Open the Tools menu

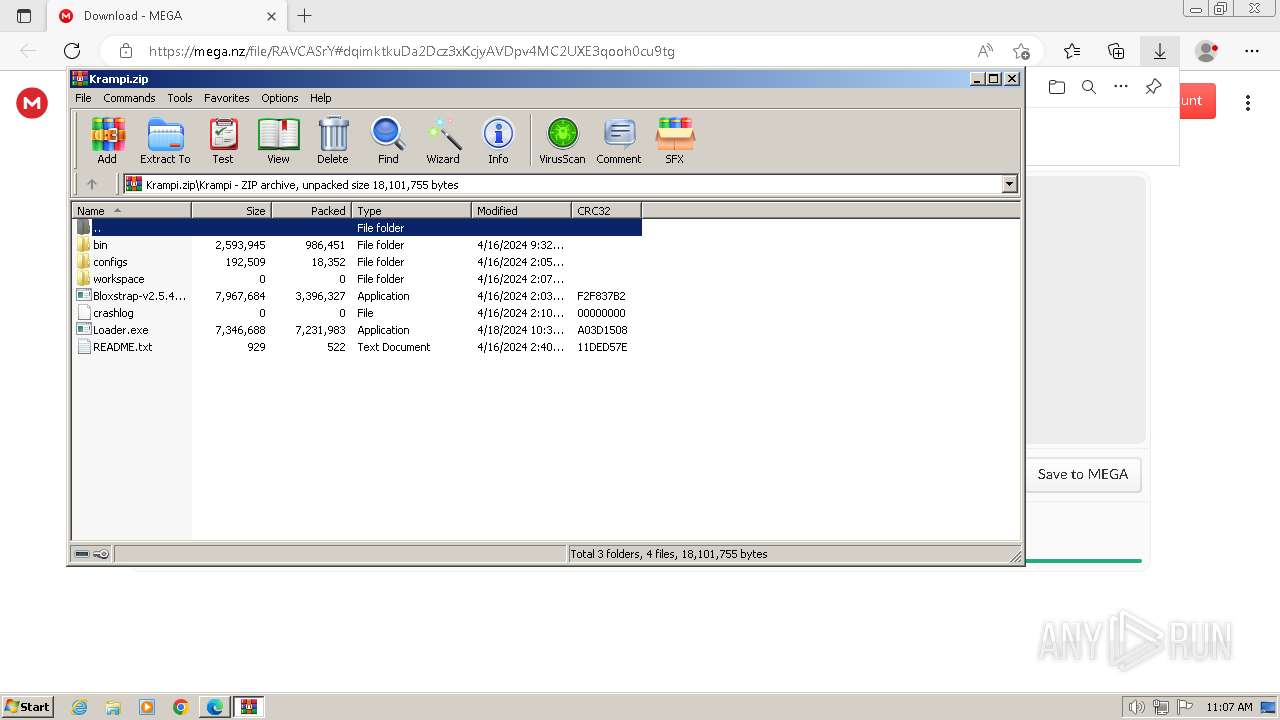[180, 98]
